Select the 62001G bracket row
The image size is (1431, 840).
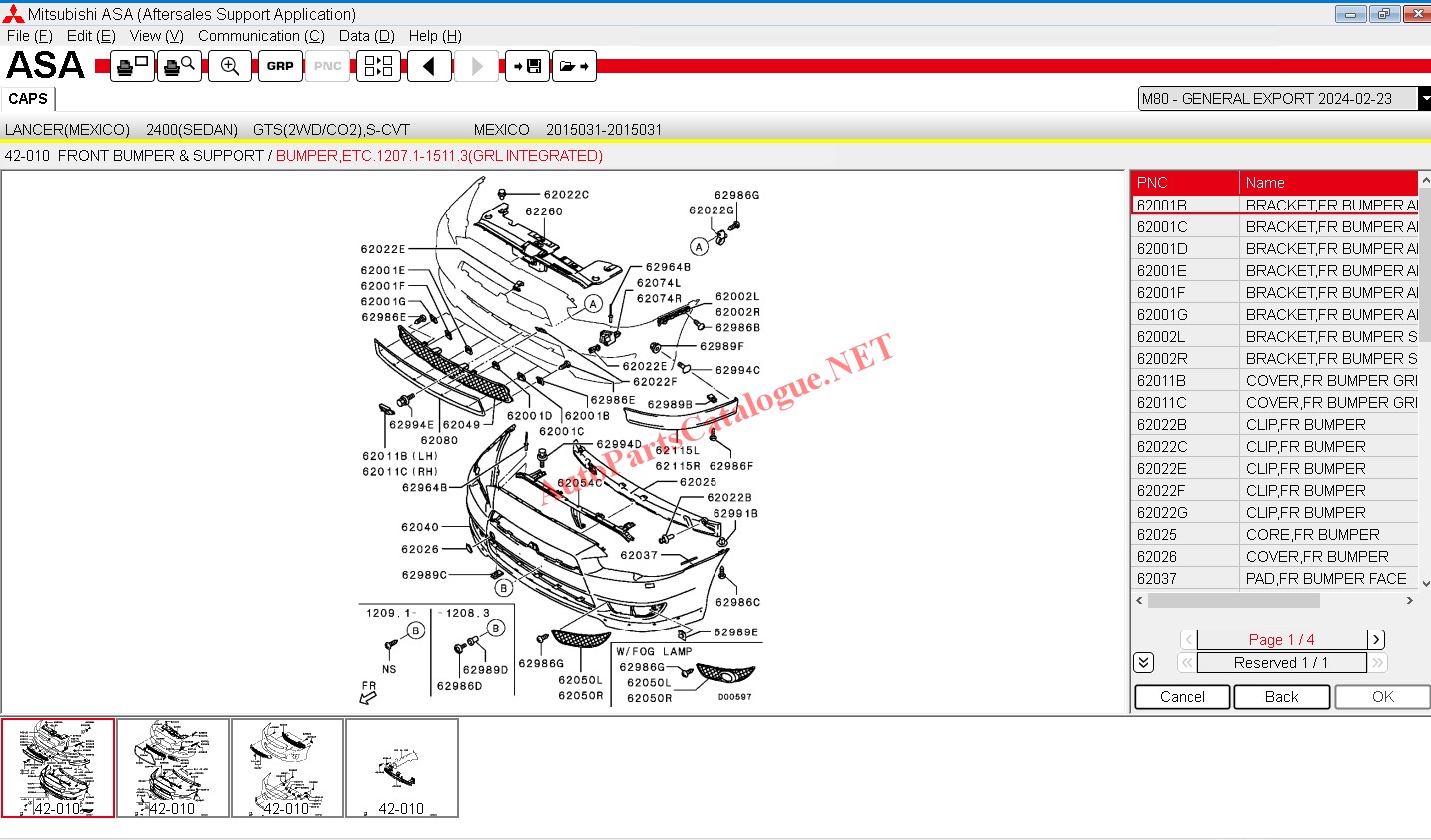click(1274, 314)
